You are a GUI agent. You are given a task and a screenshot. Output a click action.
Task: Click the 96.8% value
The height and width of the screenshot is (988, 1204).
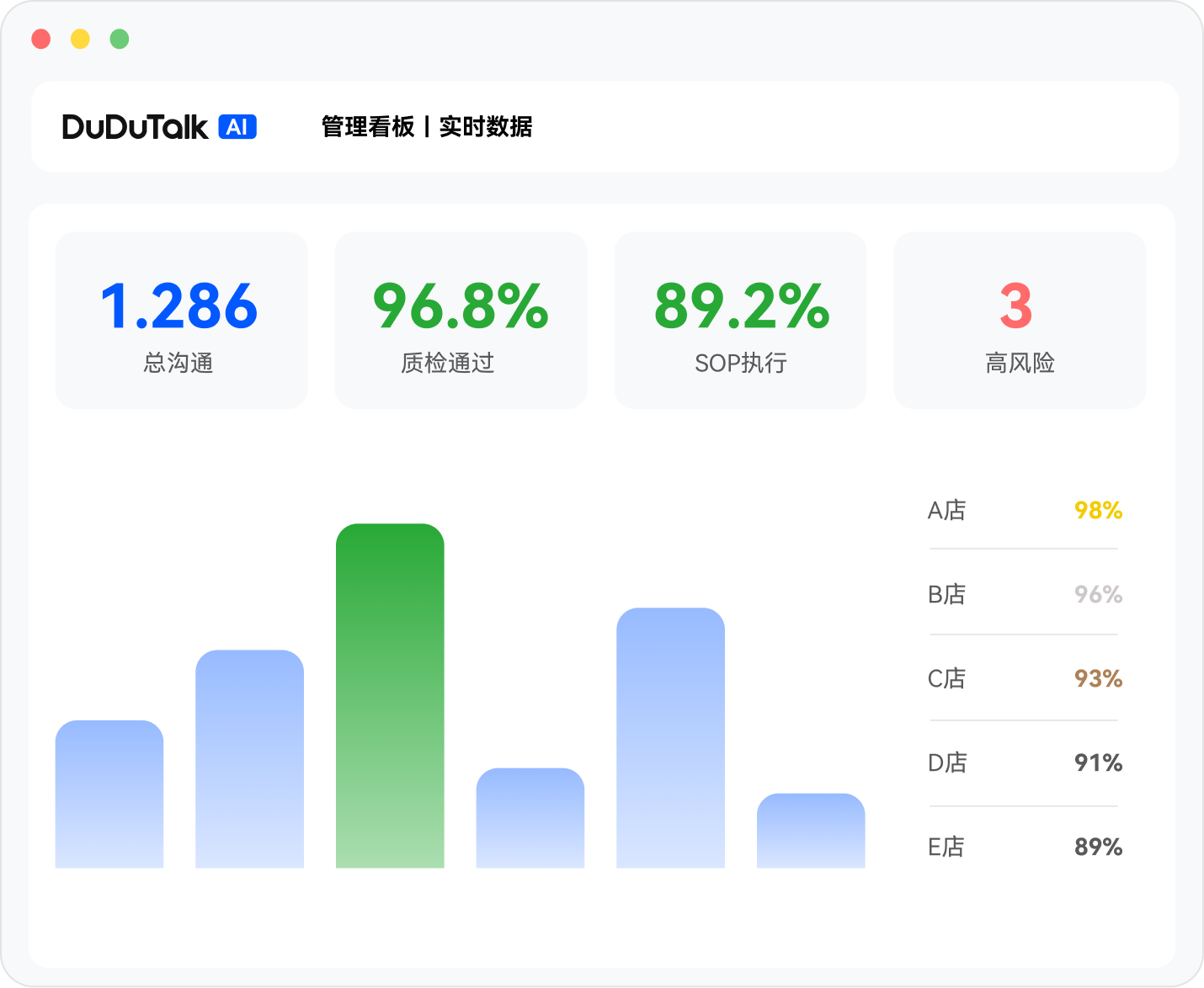click(x=461, y=306)
